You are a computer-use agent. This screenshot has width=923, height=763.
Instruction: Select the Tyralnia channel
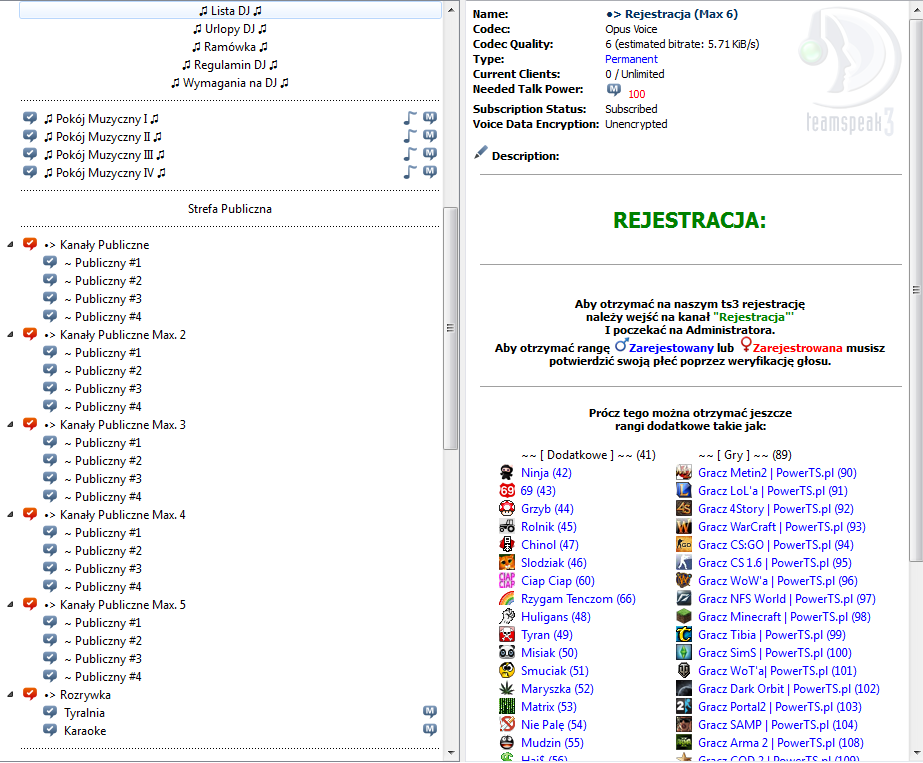[x=84, y=712]
